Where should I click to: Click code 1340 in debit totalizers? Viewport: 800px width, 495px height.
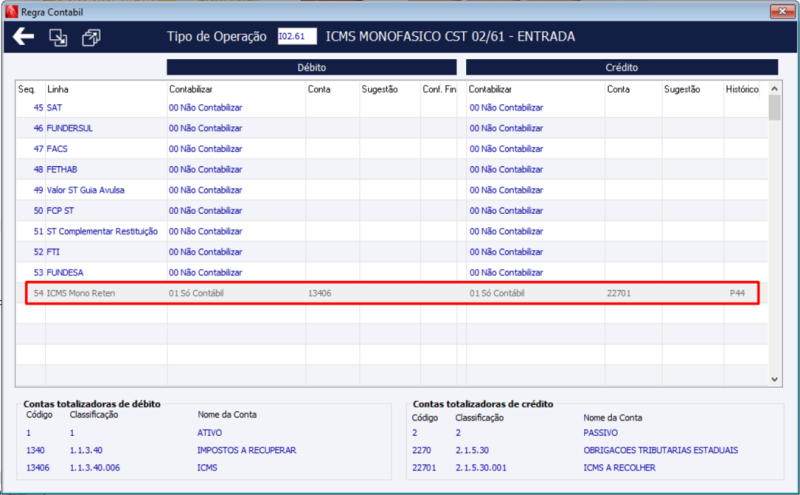tap(35, 450)
